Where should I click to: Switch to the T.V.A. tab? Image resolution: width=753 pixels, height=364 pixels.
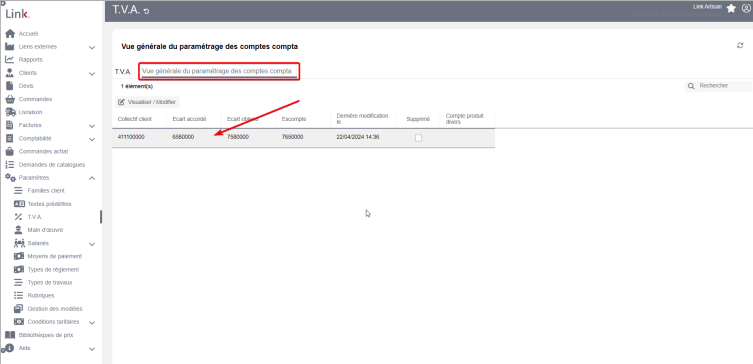pos(122,71)
